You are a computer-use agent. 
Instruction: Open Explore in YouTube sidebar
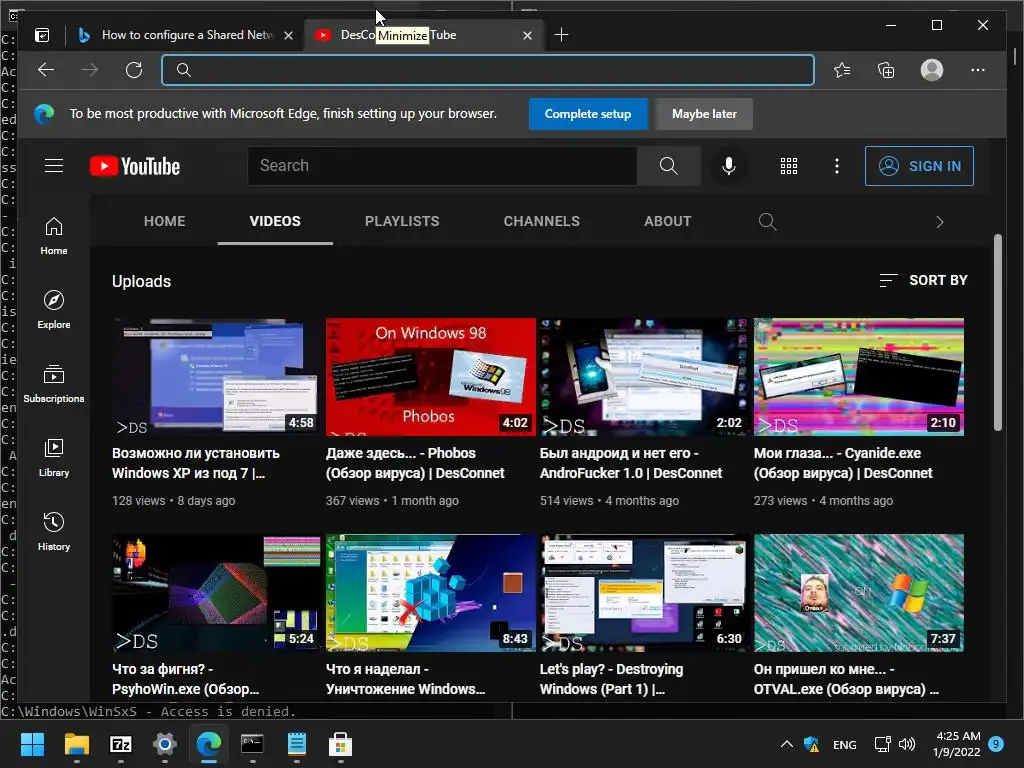[x=54, y=310]
